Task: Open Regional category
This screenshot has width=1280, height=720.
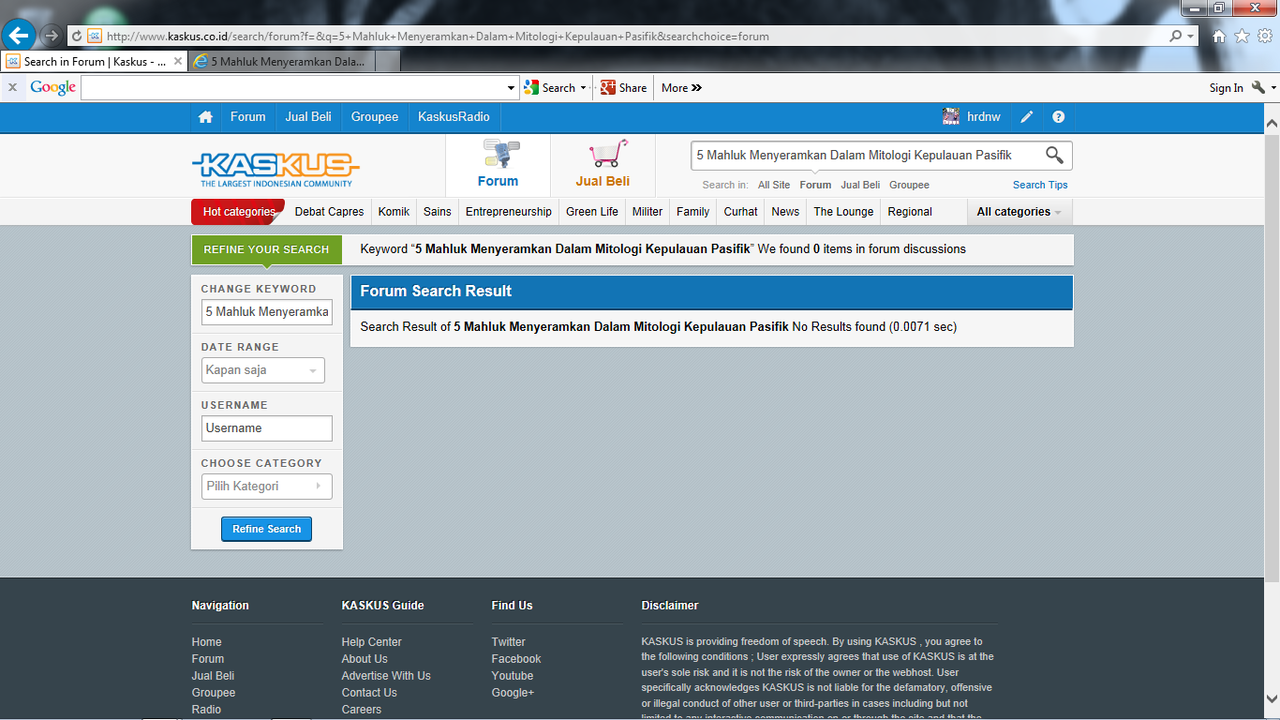Action: pos(910,212)
